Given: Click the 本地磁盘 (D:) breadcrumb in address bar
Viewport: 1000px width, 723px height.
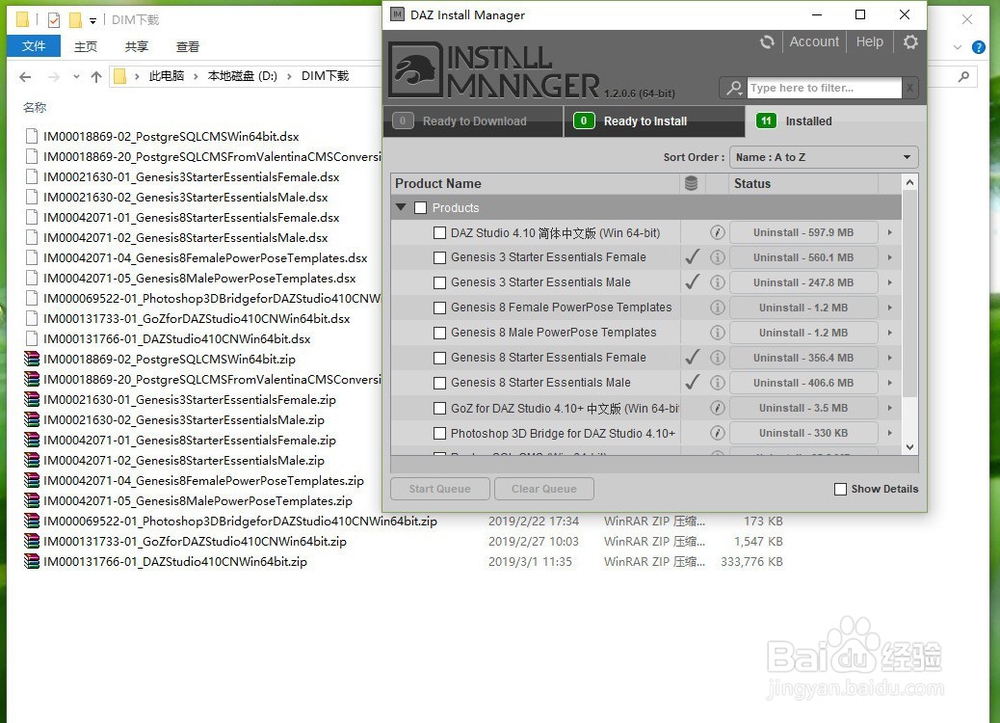Looking at the screenshot, I should click(242, 76).
